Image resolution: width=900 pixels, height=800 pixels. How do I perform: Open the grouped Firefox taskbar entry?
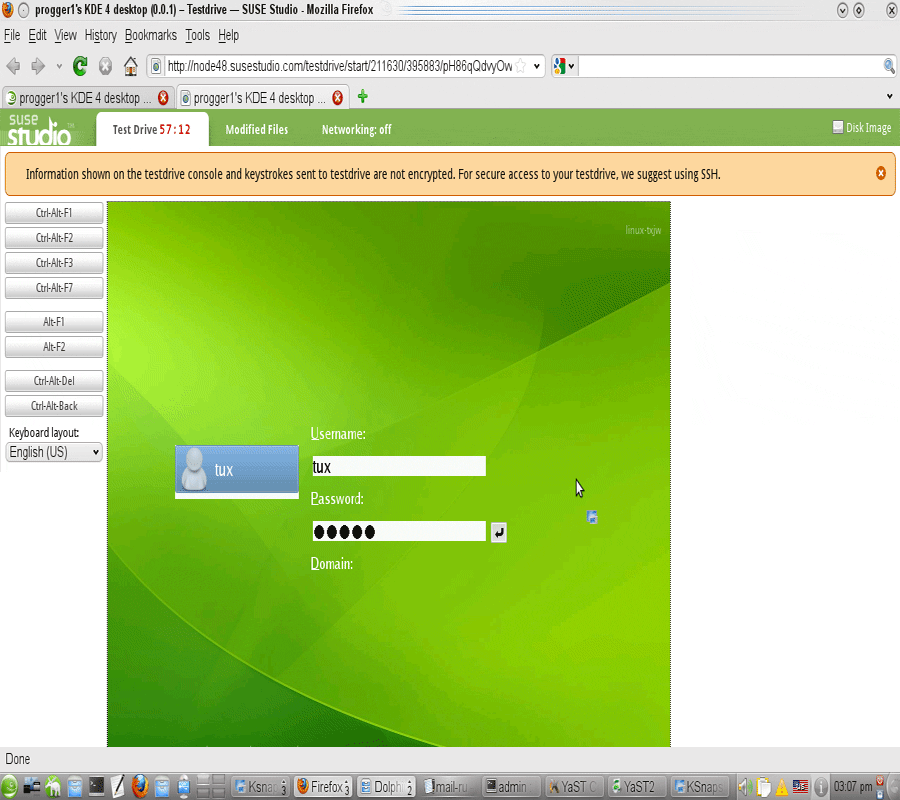(x=323, y=786)
